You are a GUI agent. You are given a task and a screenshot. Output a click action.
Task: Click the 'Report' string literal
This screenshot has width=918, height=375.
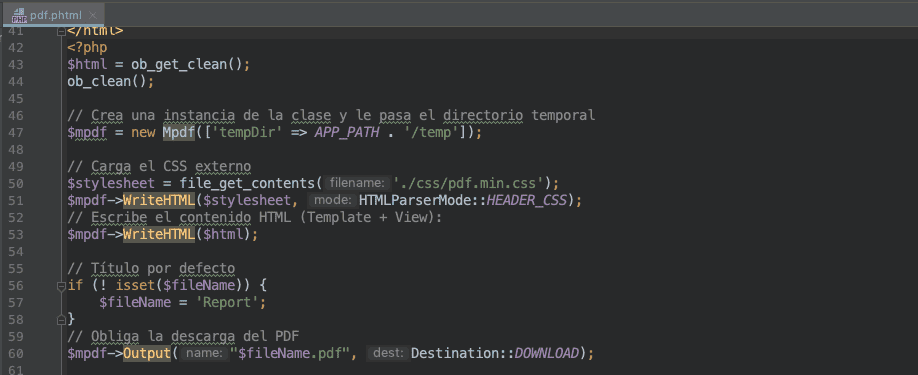coord(227,302)
